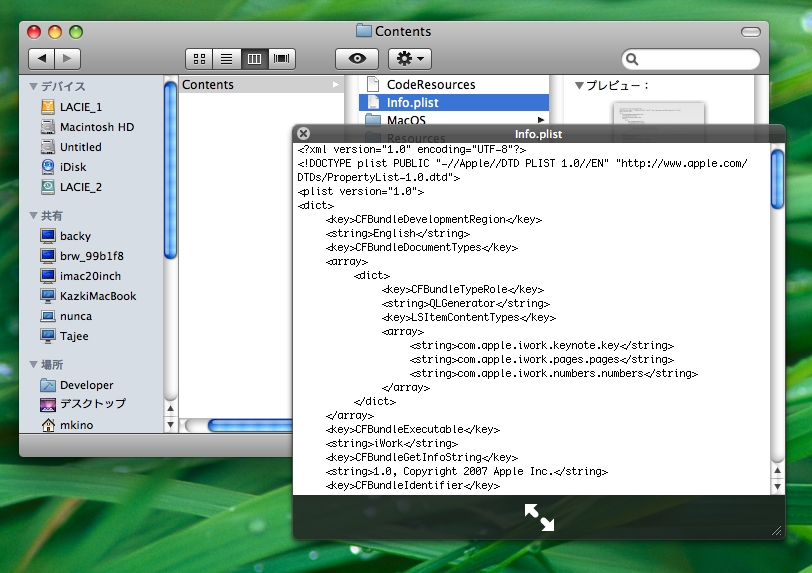The image size is (812, 573).
Task: Switch Finder to list view
Action: point(226,59)
